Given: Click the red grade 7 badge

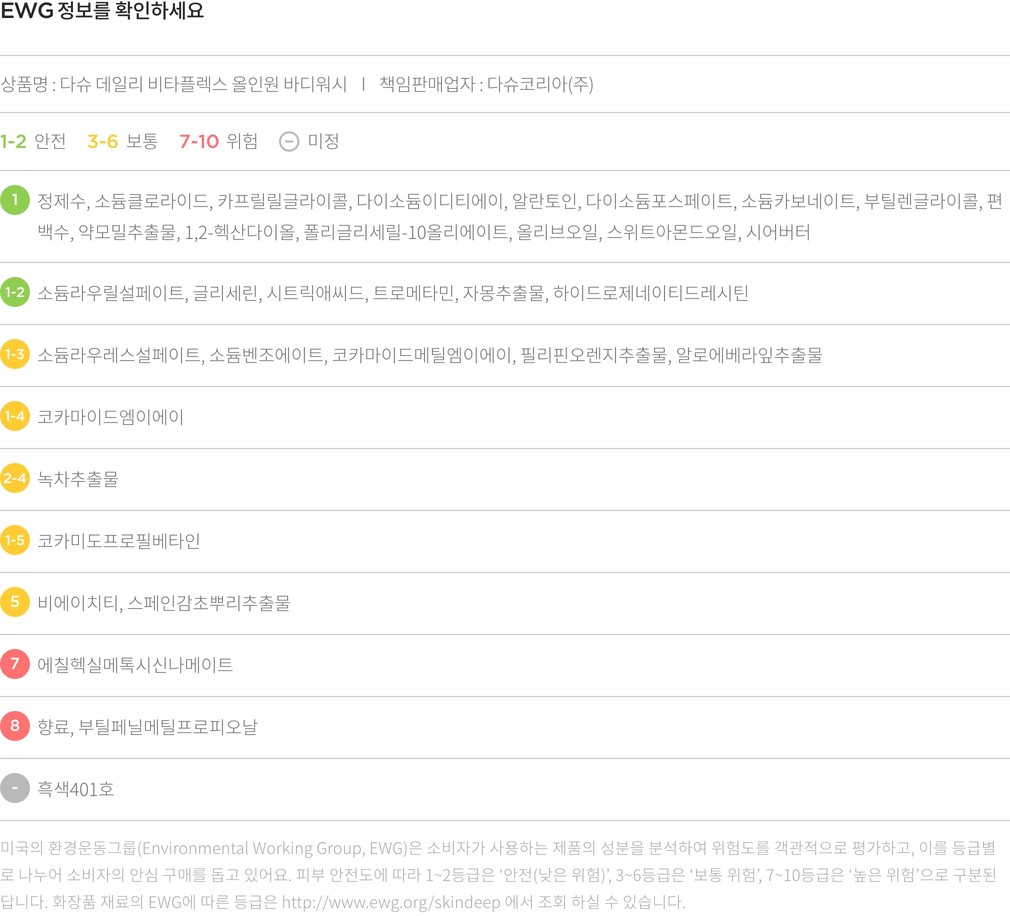Looking at the screenshot, I should click(x=15, y=664).
